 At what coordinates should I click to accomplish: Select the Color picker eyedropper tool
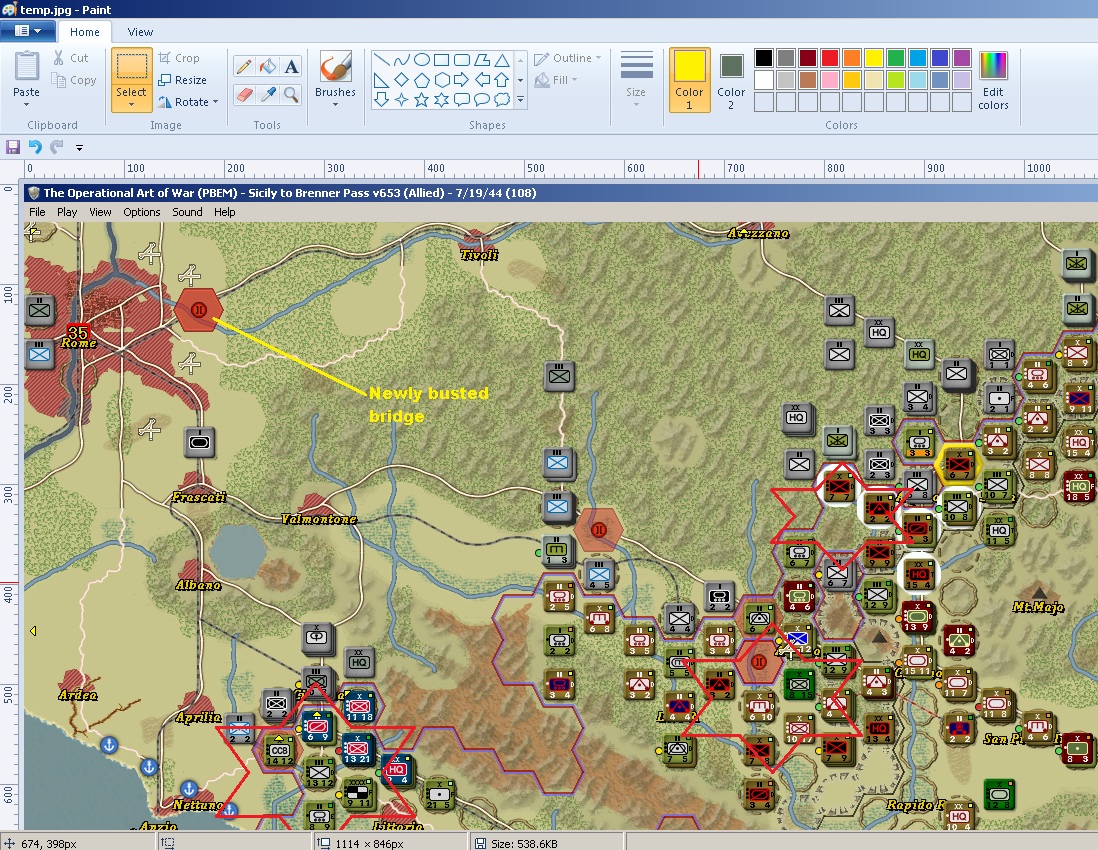tap(267, 95)
